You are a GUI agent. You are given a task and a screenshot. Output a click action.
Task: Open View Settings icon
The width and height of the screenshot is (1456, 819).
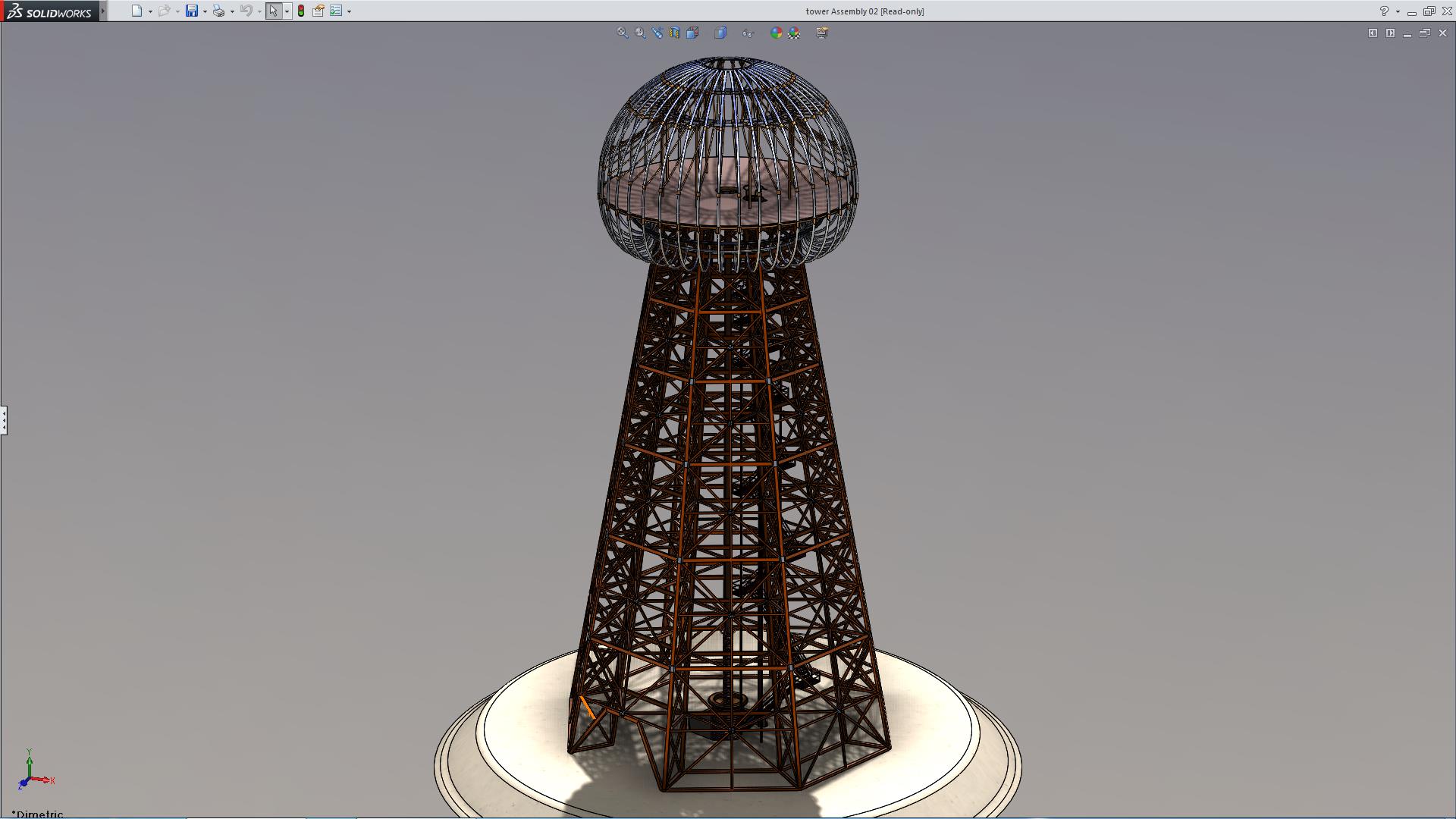pos(822,33)
